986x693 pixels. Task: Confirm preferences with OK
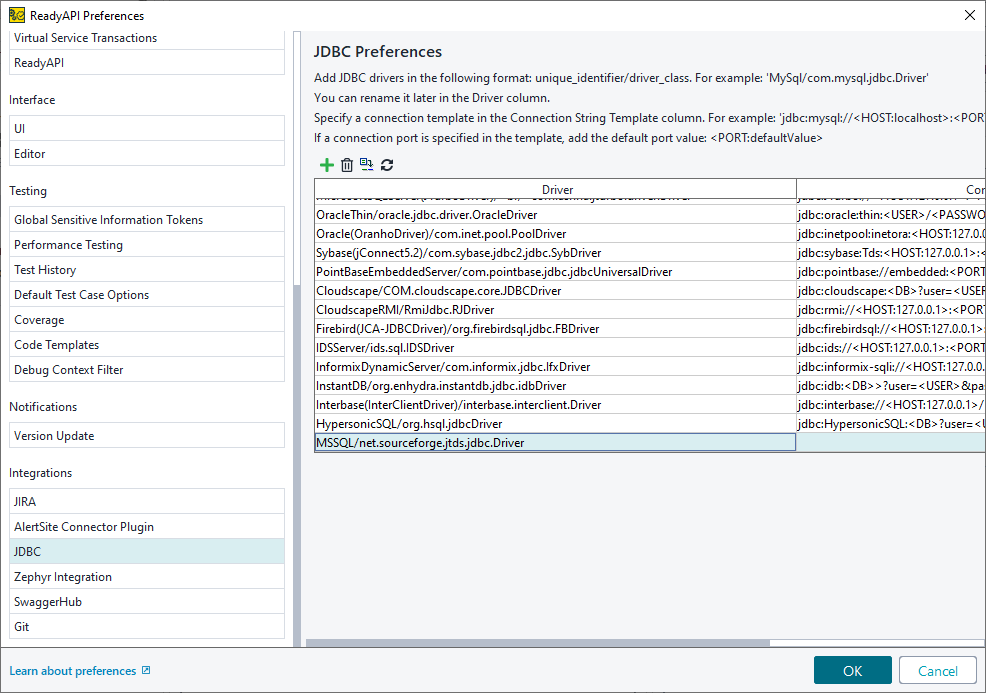click(x=852, y=670)
